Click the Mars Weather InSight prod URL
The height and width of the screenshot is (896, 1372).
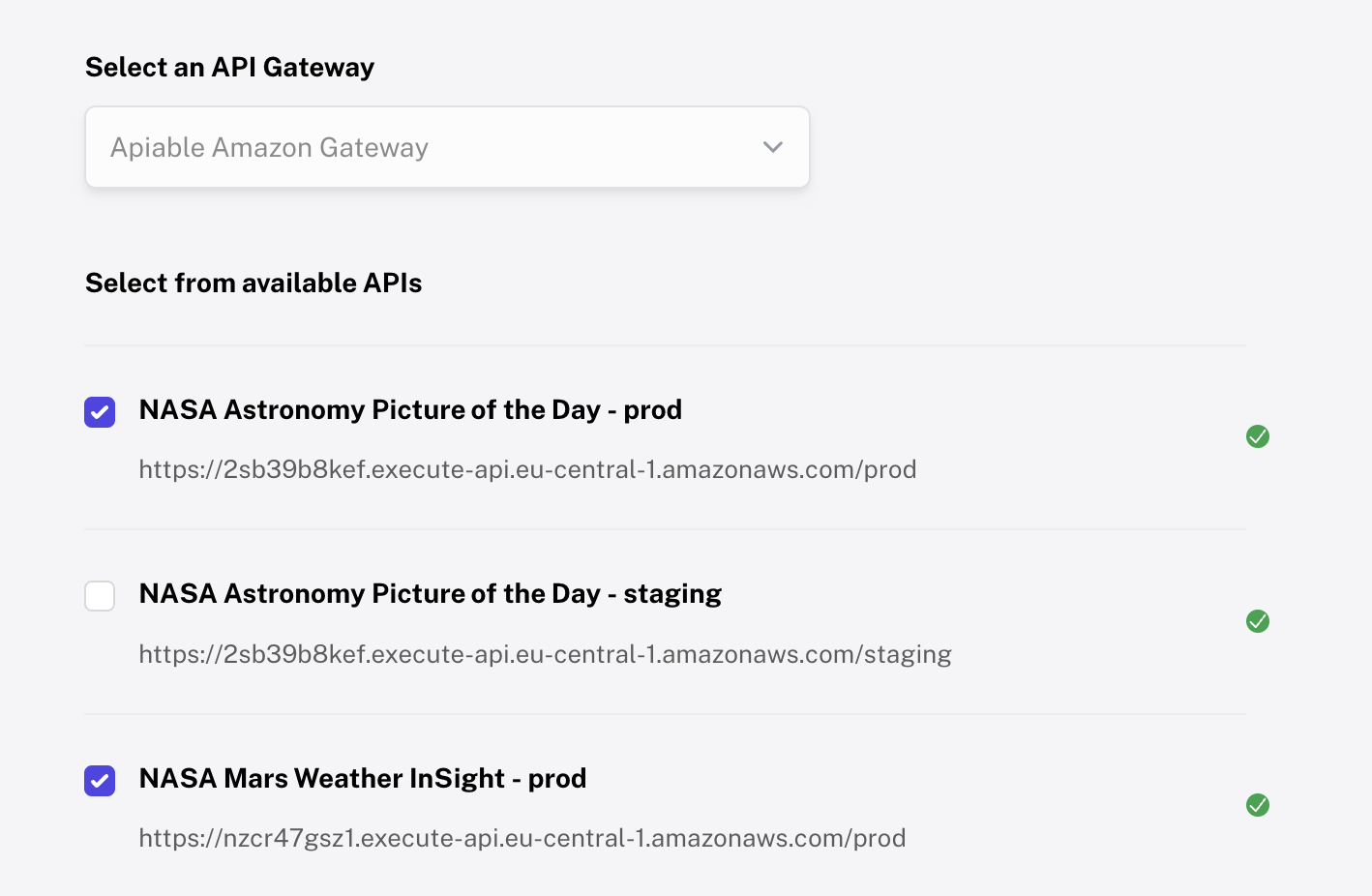(x=522, y=838)
